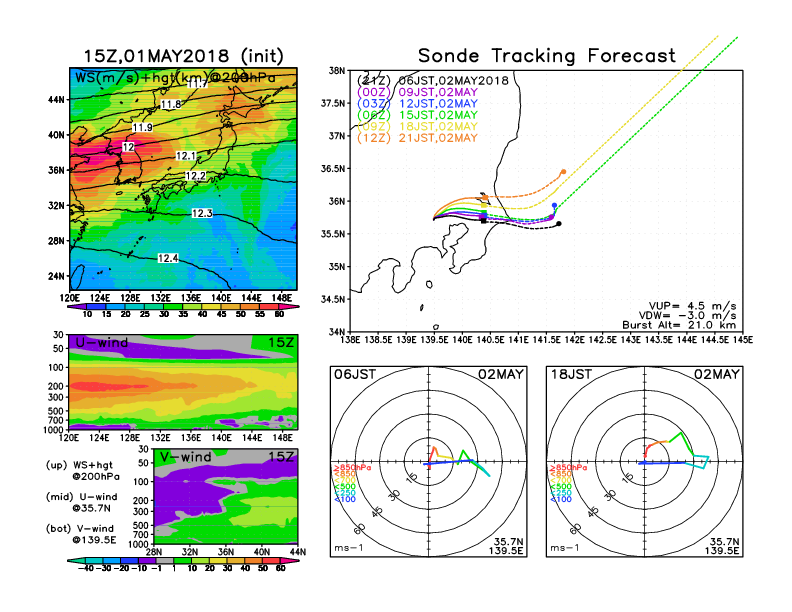Click the "35.7N 139.5E" label in 18JST hodograph

[722, 546]
